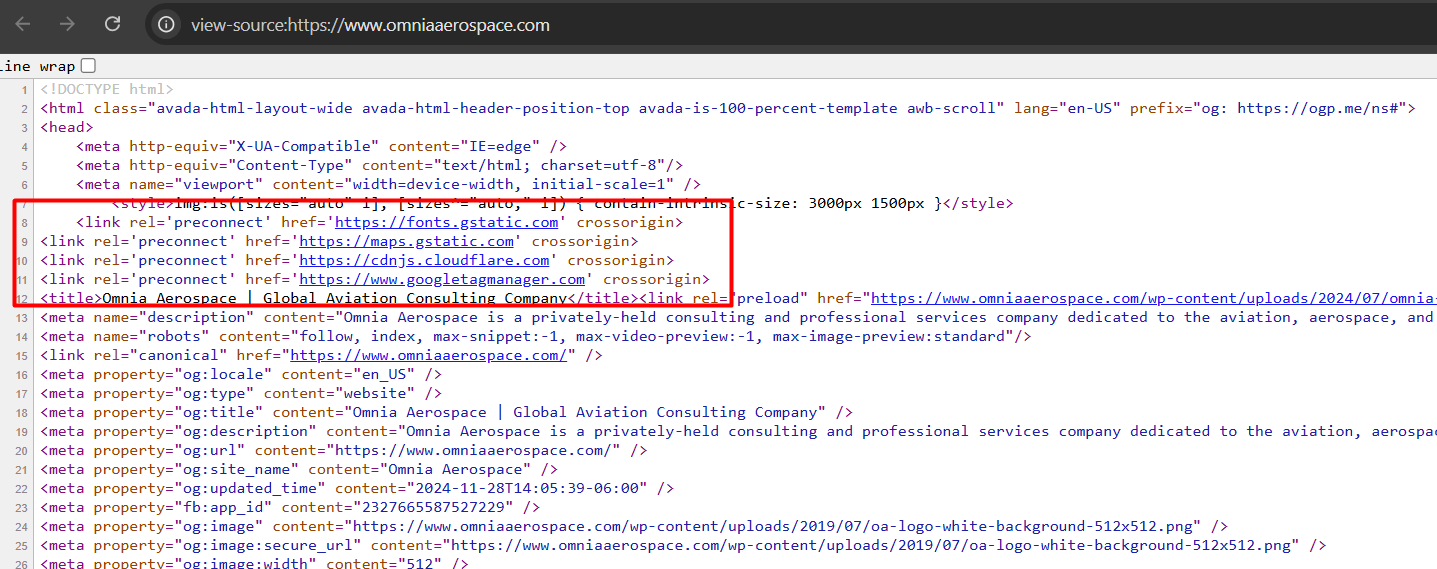Click the !DOCTYPE html line
Image resolution: width=1437 pixels, height=569 pixels.
[x=107, y=89]
